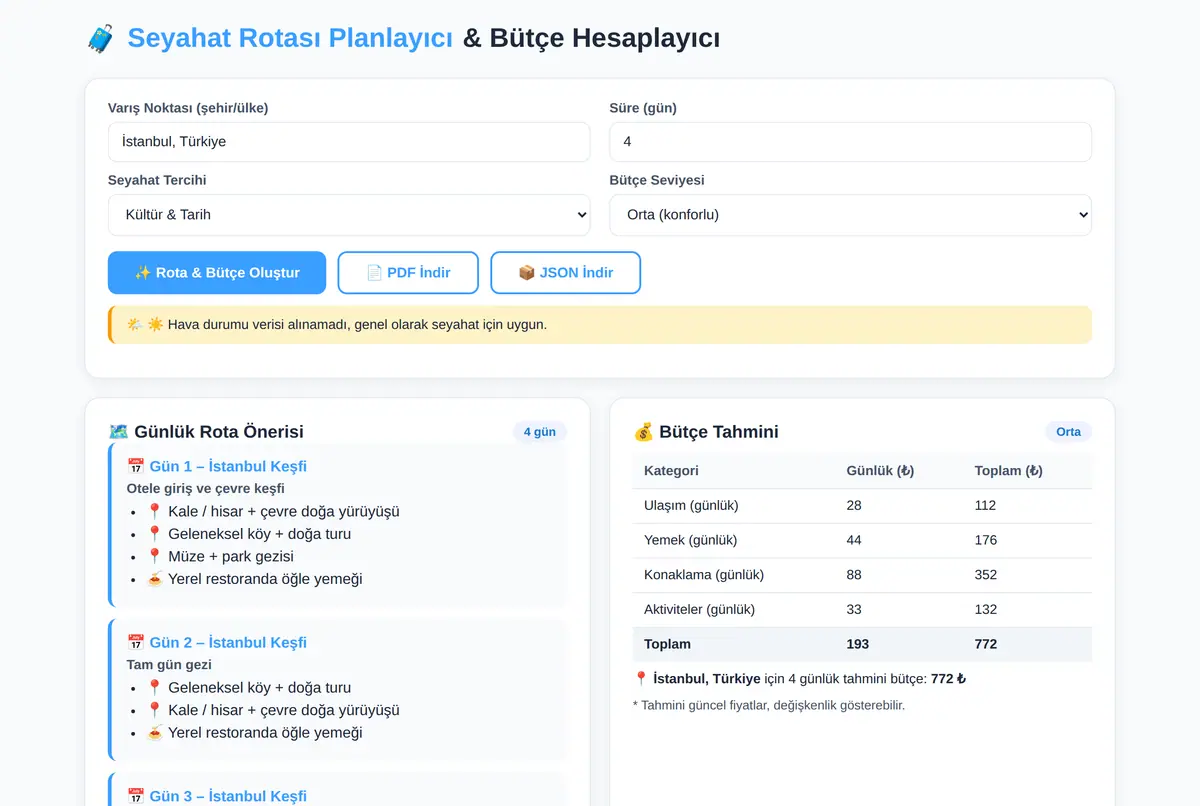Click the 'Tam gün gezi' subtitle
The width and height of the screenshot is (1200, 806).
(x=169, y=665)
